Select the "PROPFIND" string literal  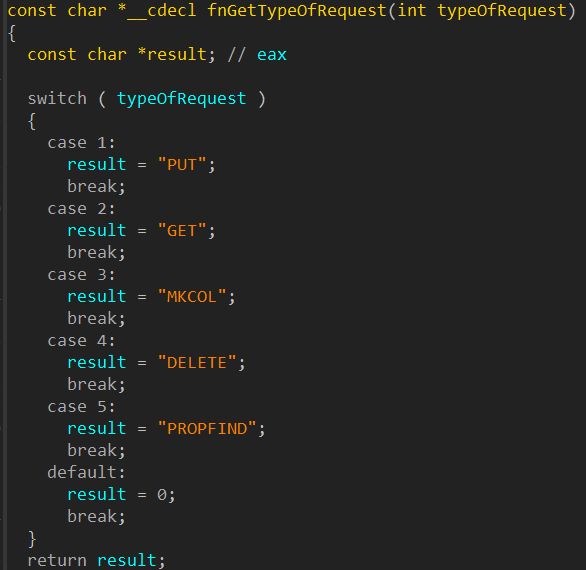pyautogui.click(x=207, y=429)
